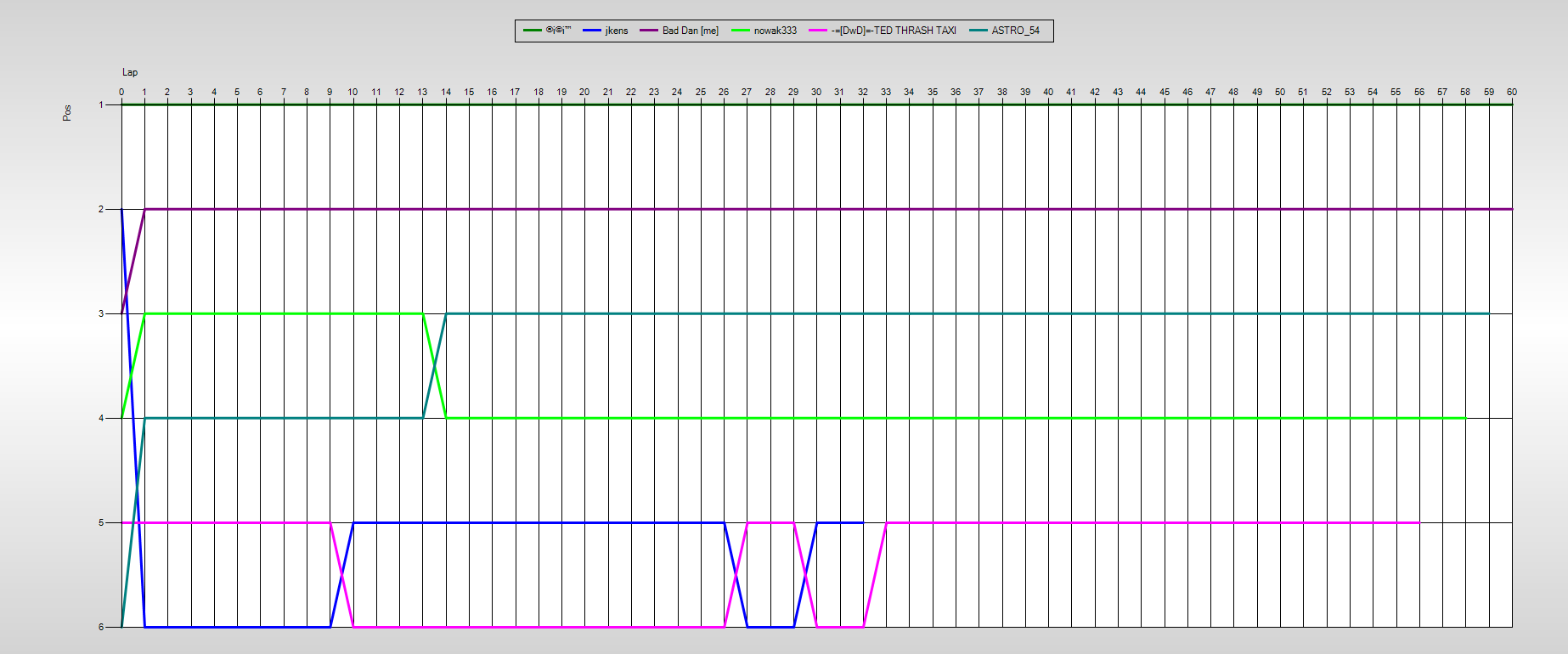Click lap 60 on the lap axis
The image size is (1568, 654).
tap(1511, 92)
